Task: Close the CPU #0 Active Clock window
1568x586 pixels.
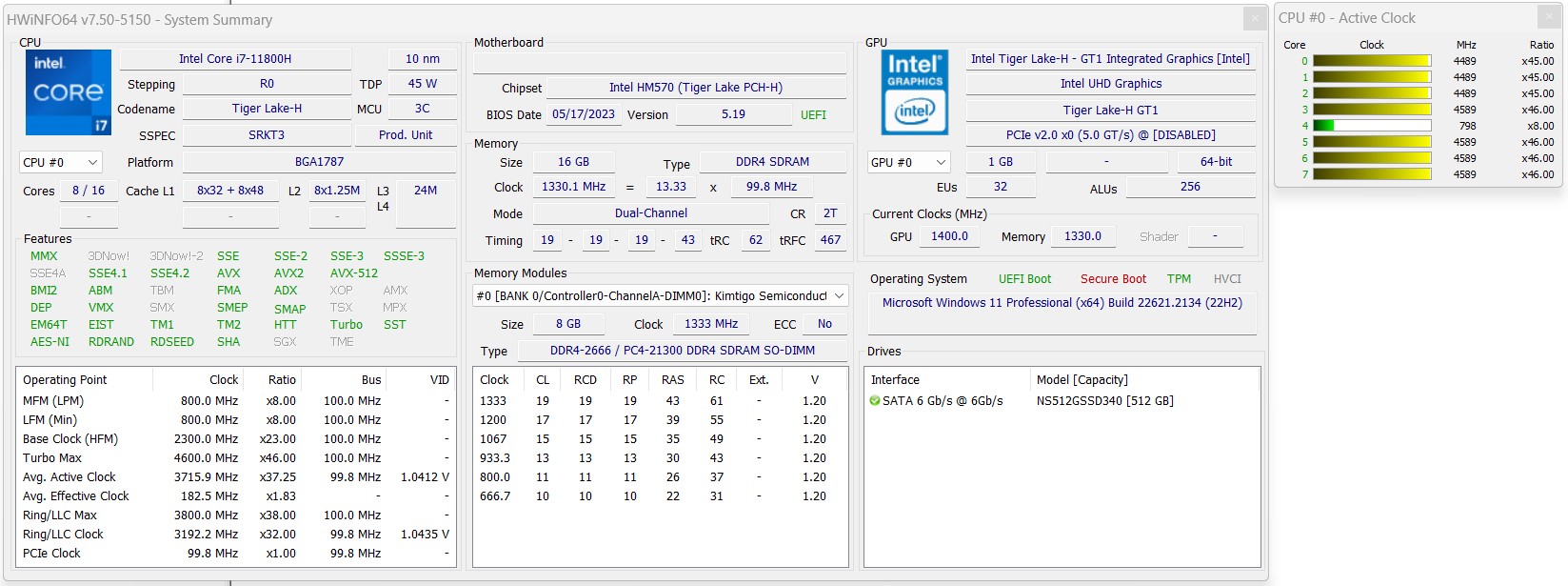Action: (x=1549, y=17)
